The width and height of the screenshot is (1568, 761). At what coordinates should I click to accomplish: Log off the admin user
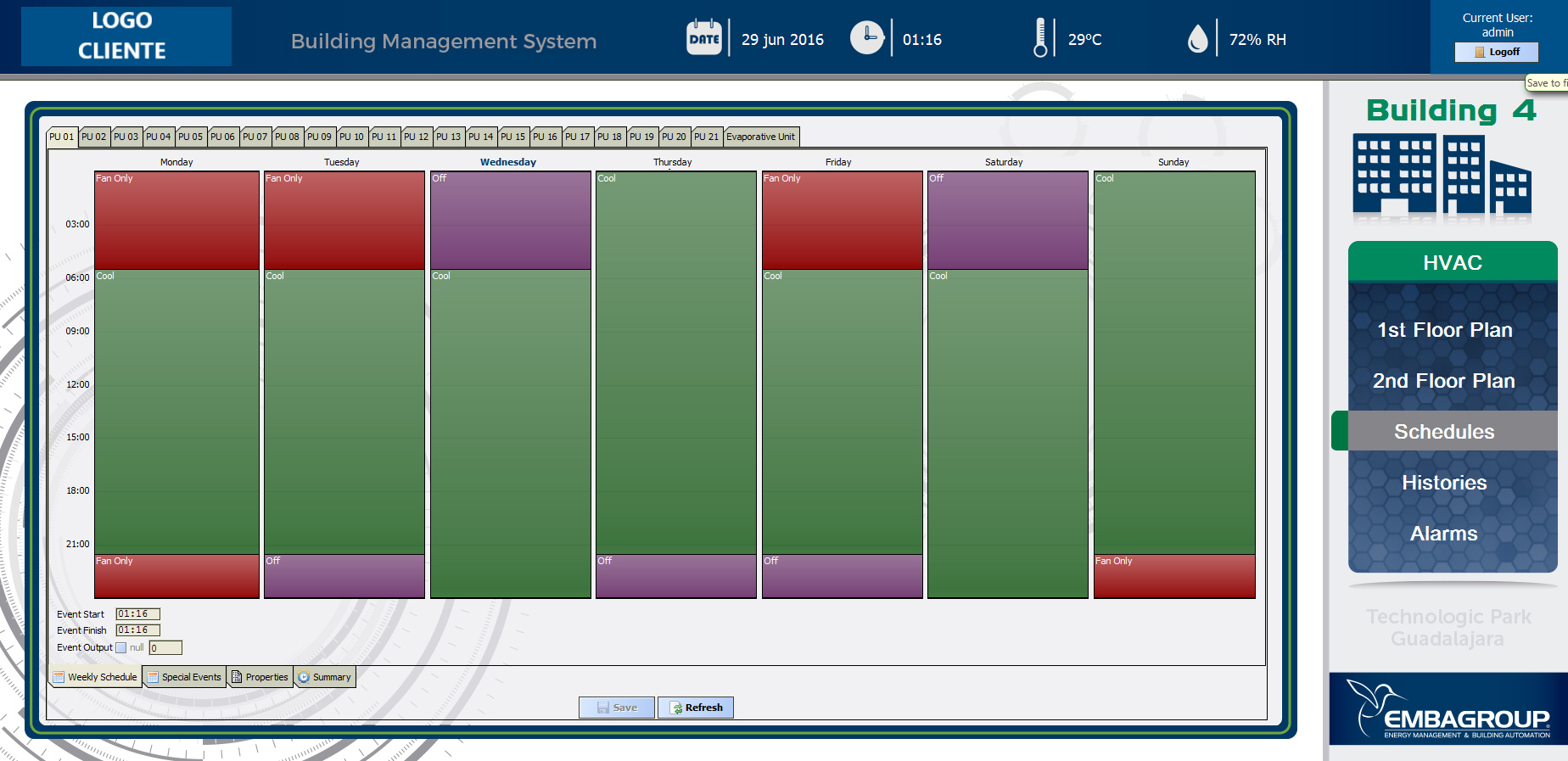(1497, 52)
